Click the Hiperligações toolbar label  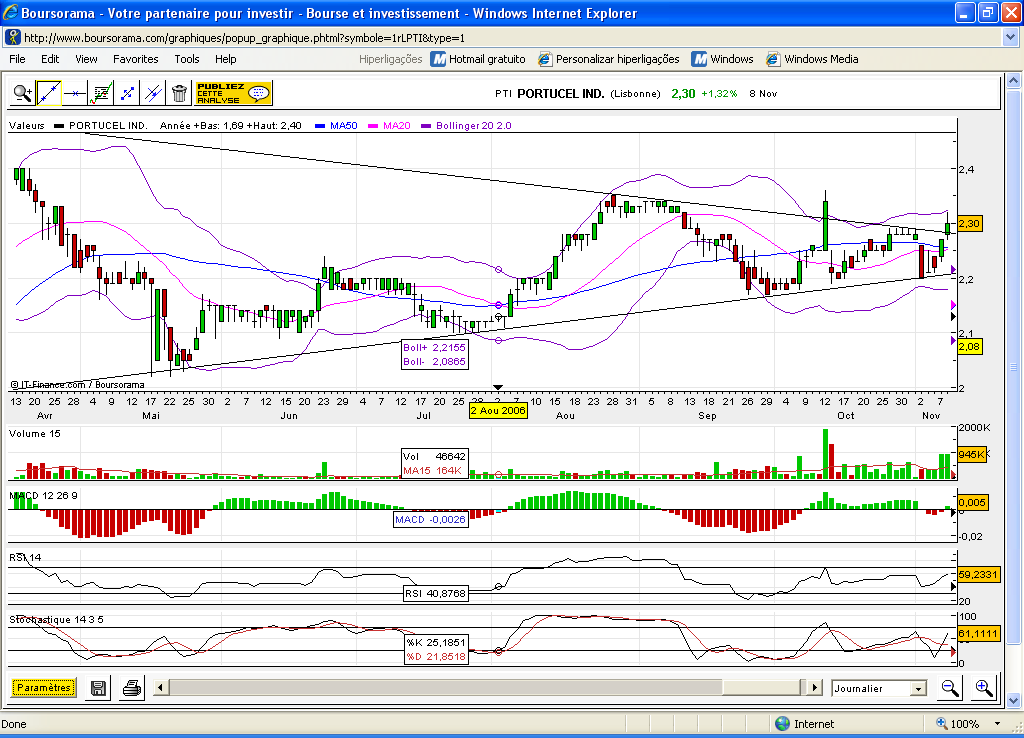tap(391, 59)
